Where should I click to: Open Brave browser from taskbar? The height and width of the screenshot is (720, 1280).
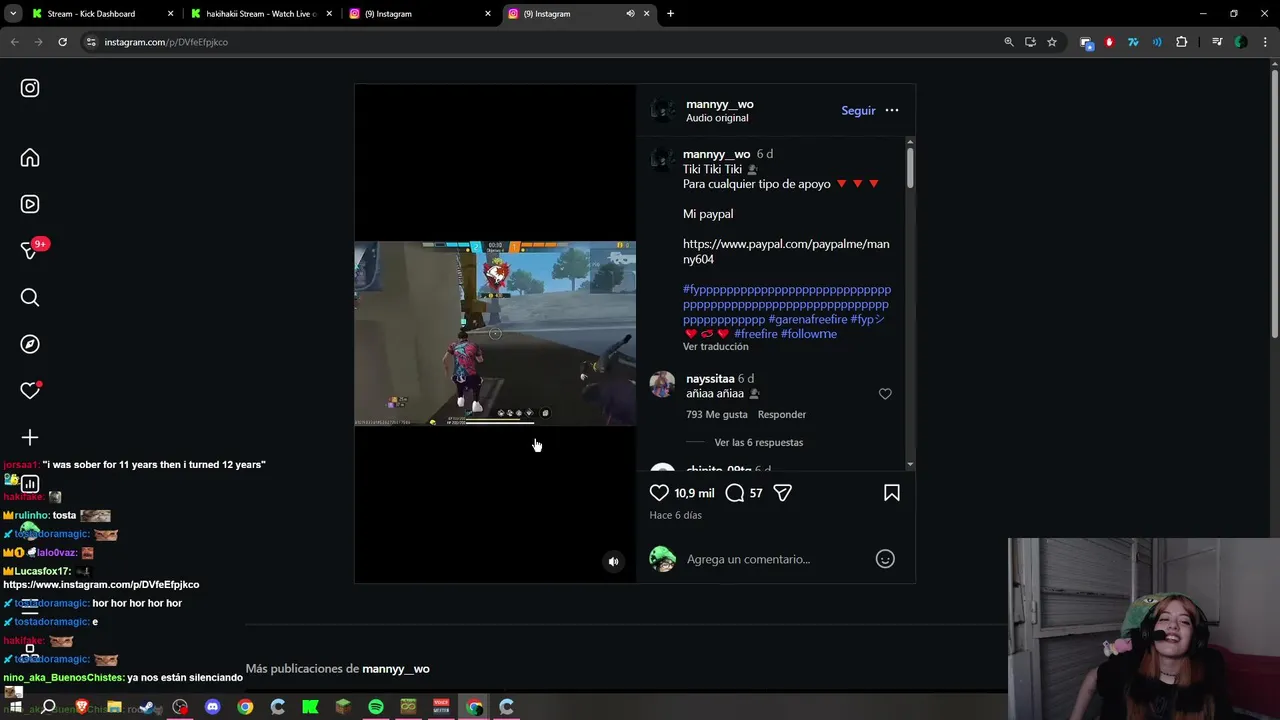coord(82,707)
